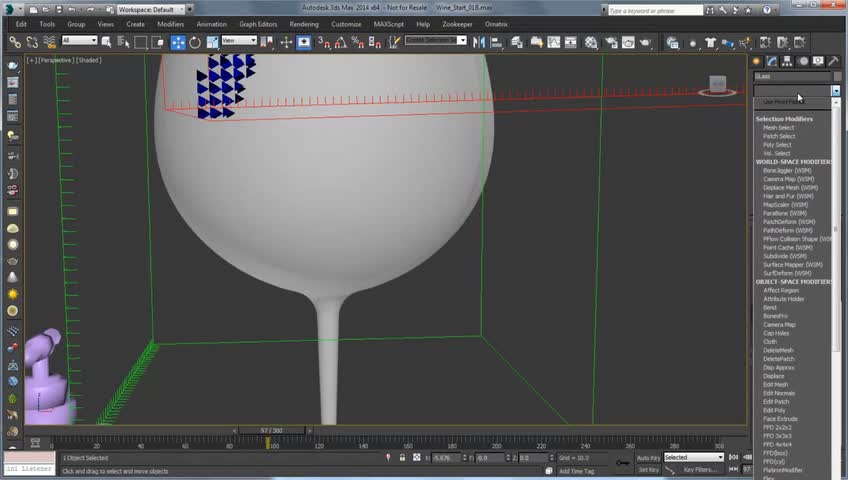Click the Set Key button
Viewport: 848px width, 480px height.
[648, 470]
